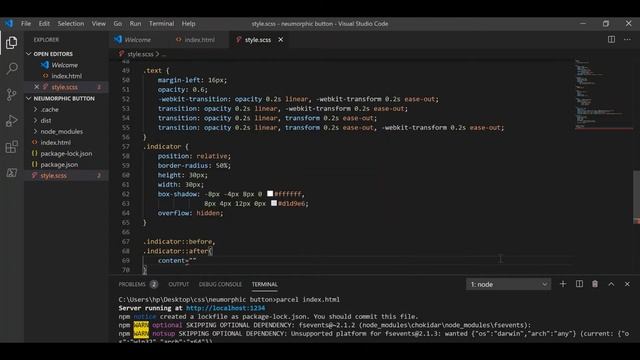Click the #ffffff color swatch in code
This screenshot has height=360, width=640.
coord(270,193)
